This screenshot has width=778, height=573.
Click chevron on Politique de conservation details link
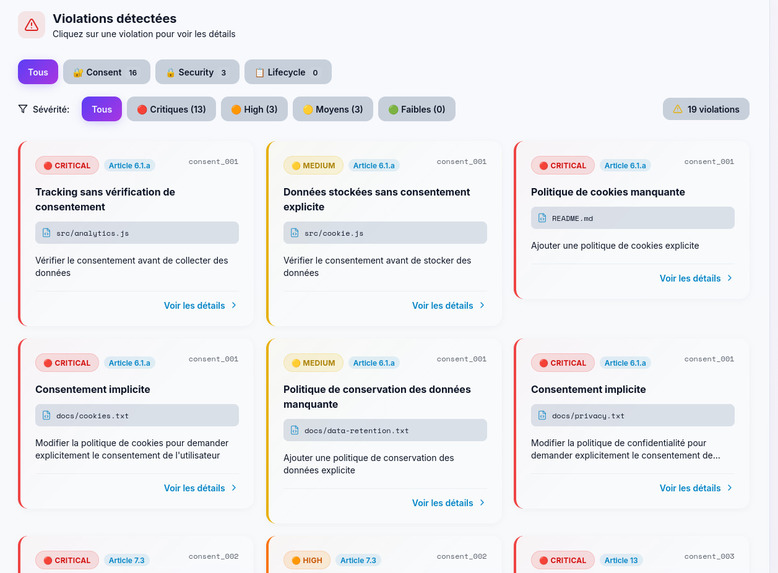point(482,503)
